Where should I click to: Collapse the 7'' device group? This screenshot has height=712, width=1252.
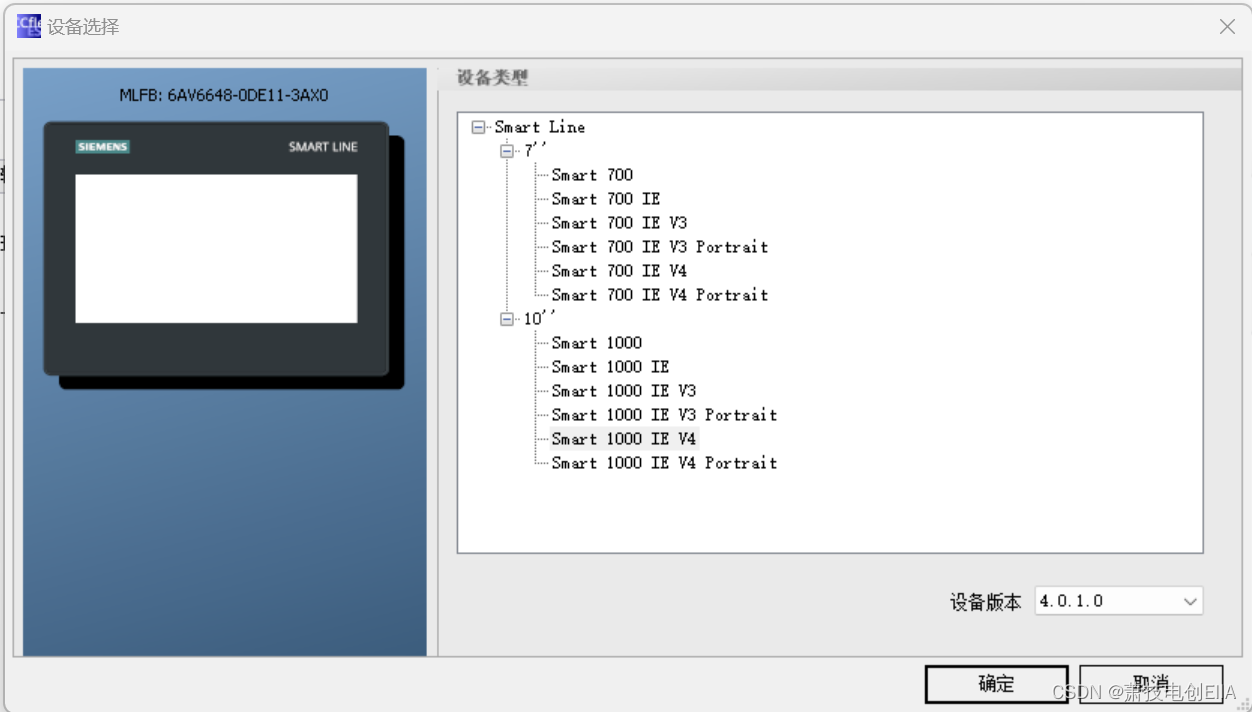pyautogui.click(x=507, y=151)
